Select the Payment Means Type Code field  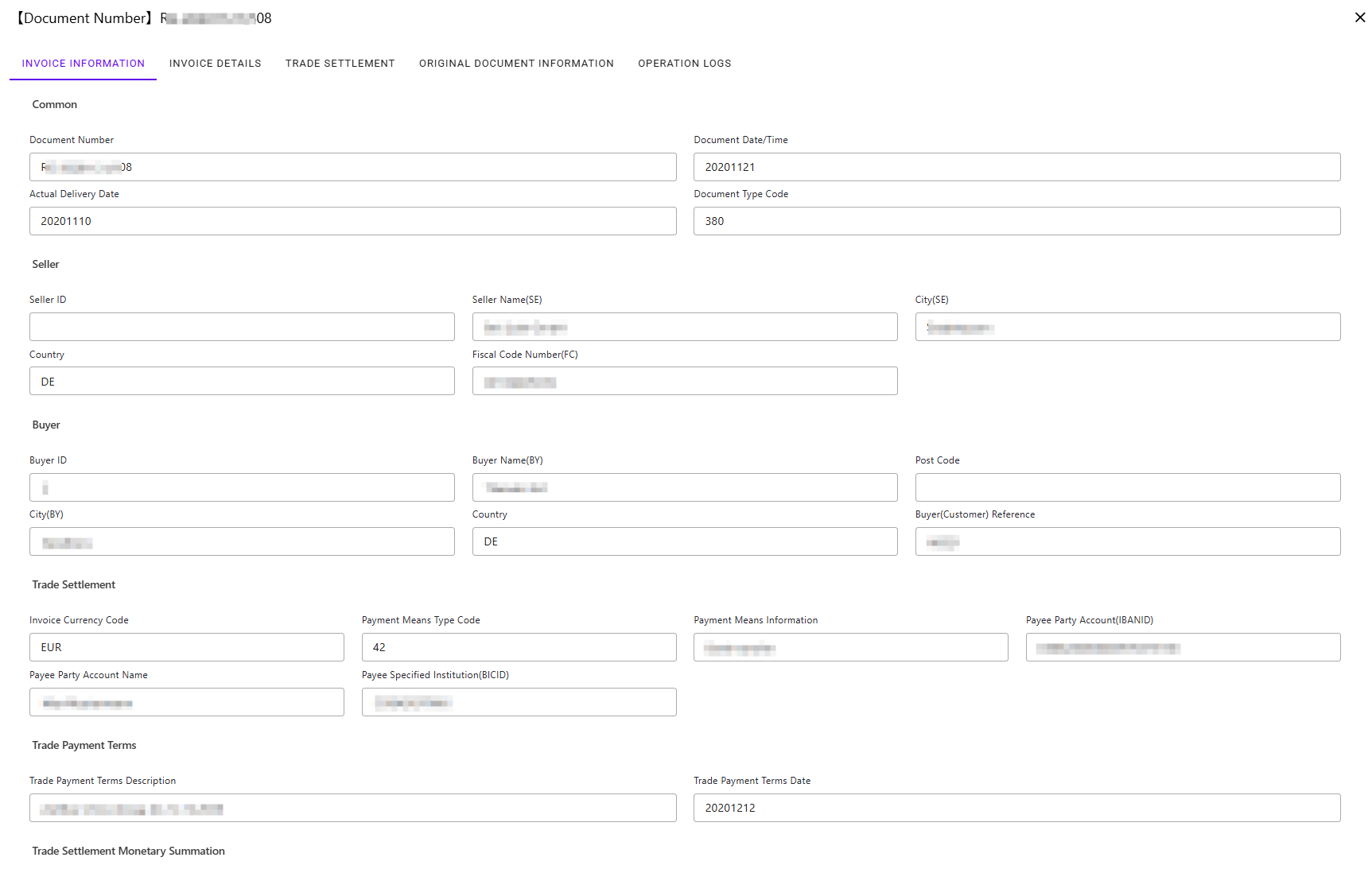[x=519, y=647]
